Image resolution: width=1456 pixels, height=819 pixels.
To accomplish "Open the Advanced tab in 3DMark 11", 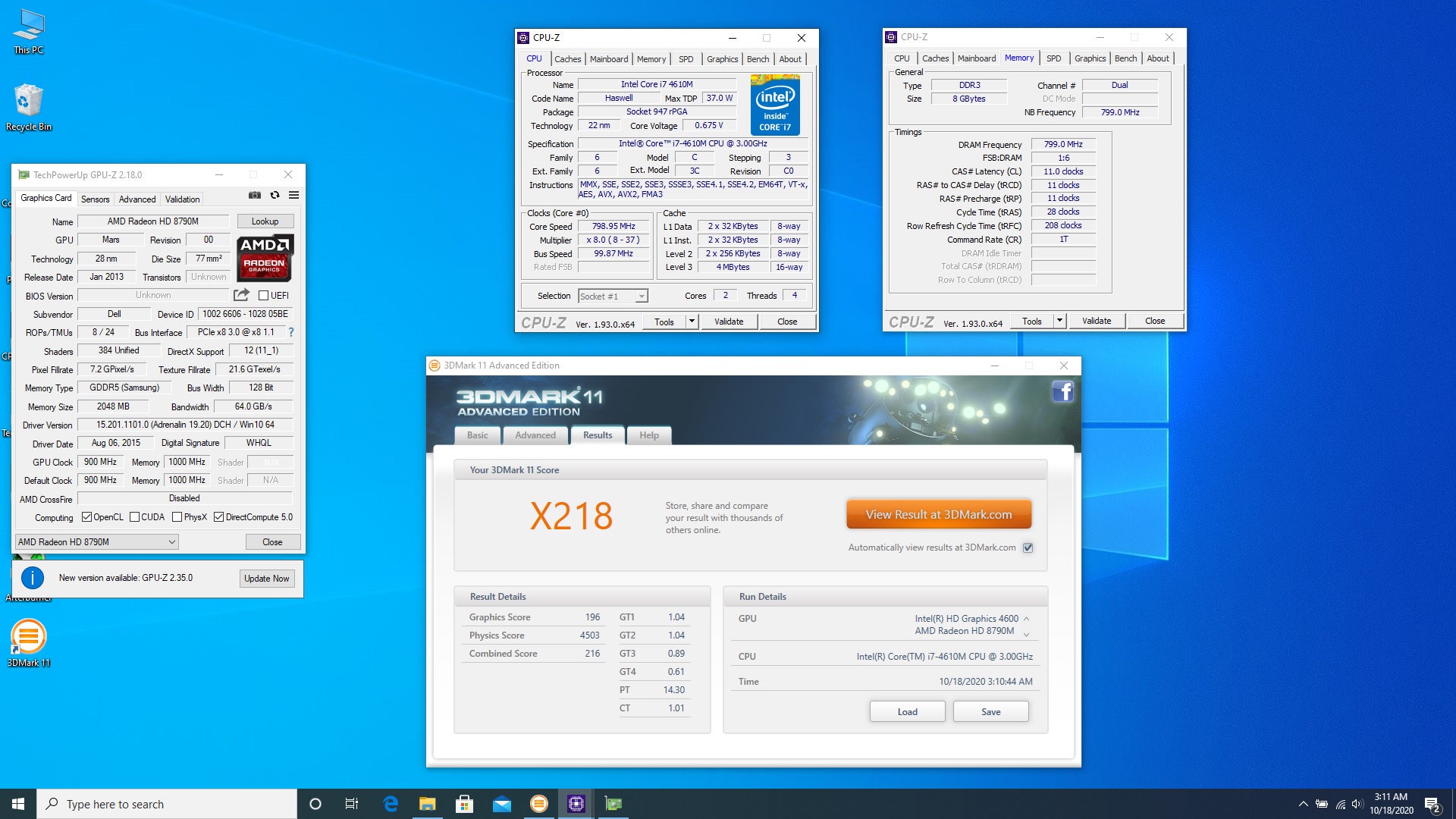I will coord(535,435).
